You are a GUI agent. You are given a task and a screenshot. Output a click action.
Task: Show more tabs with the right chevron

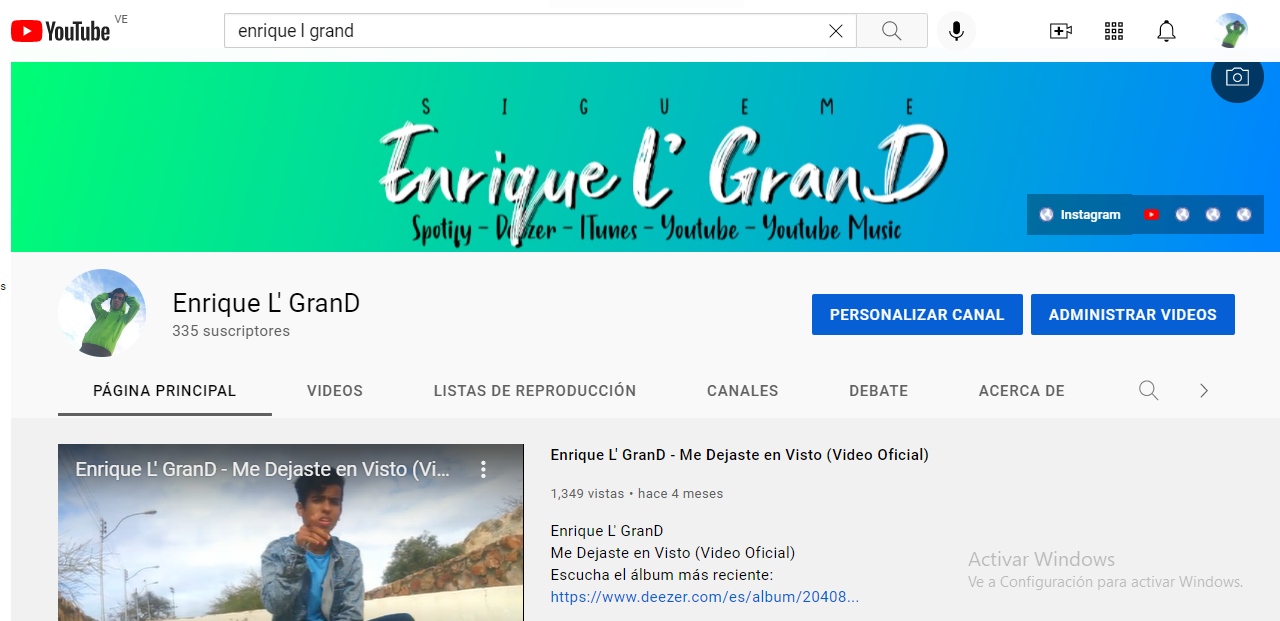point(1204,391)
